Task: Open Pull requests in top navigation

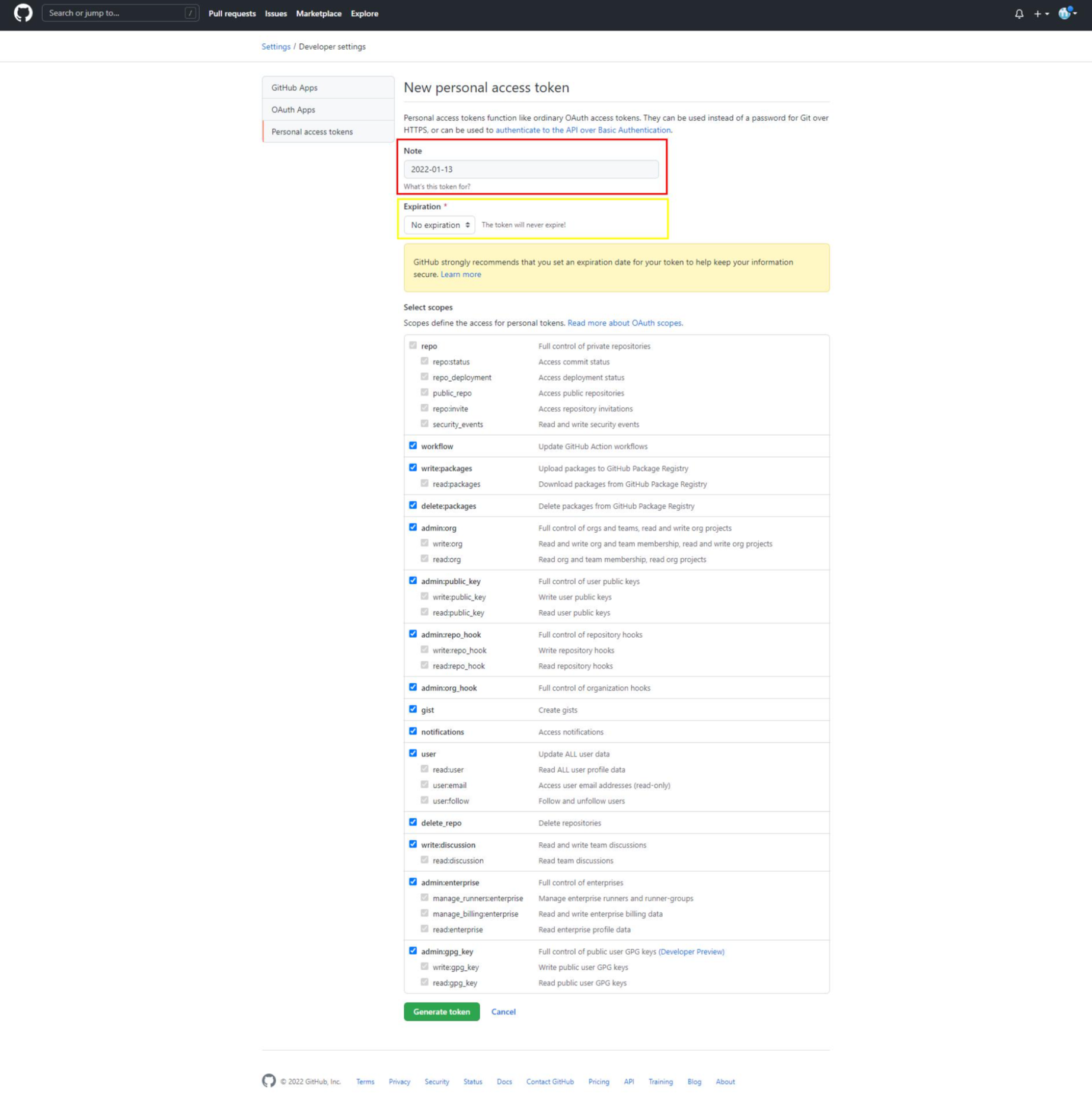Action: click(232, 14)
